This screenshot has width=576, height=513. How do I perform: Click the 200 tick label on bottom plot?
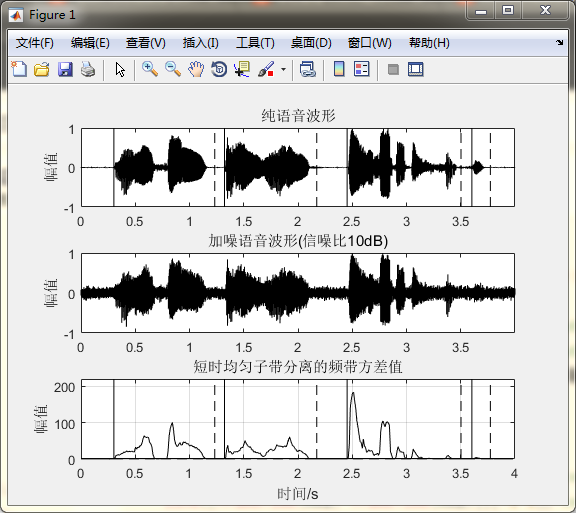pos(64,387)
